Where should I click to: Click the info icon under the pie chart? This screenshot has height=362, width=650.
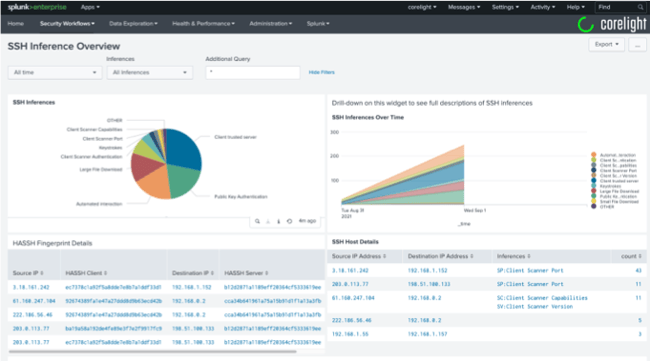pyautogui.click(x=279, y=221)
